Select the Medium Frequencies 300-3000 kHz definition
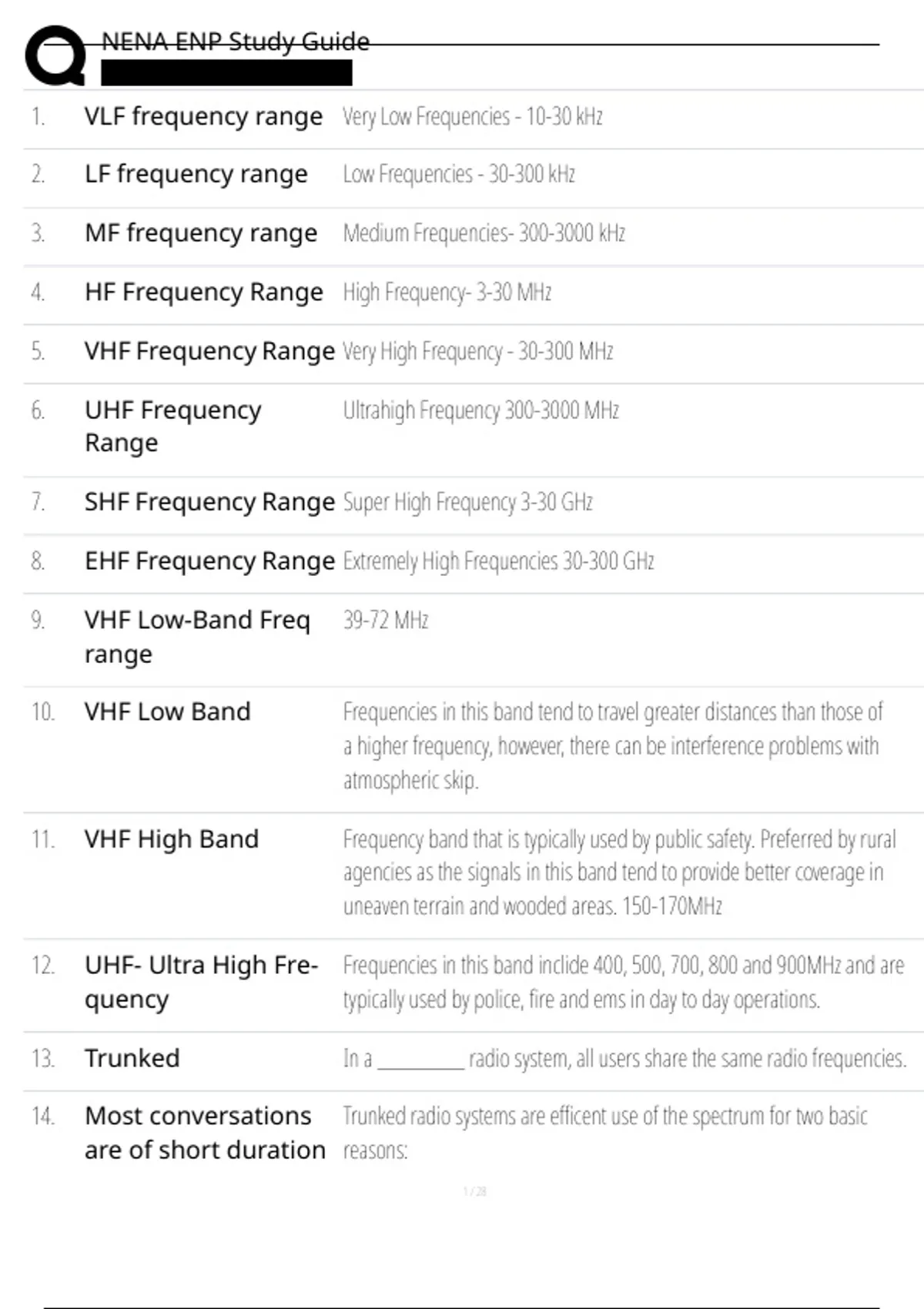Screen dimensions: 924x1309 point(484,233)
